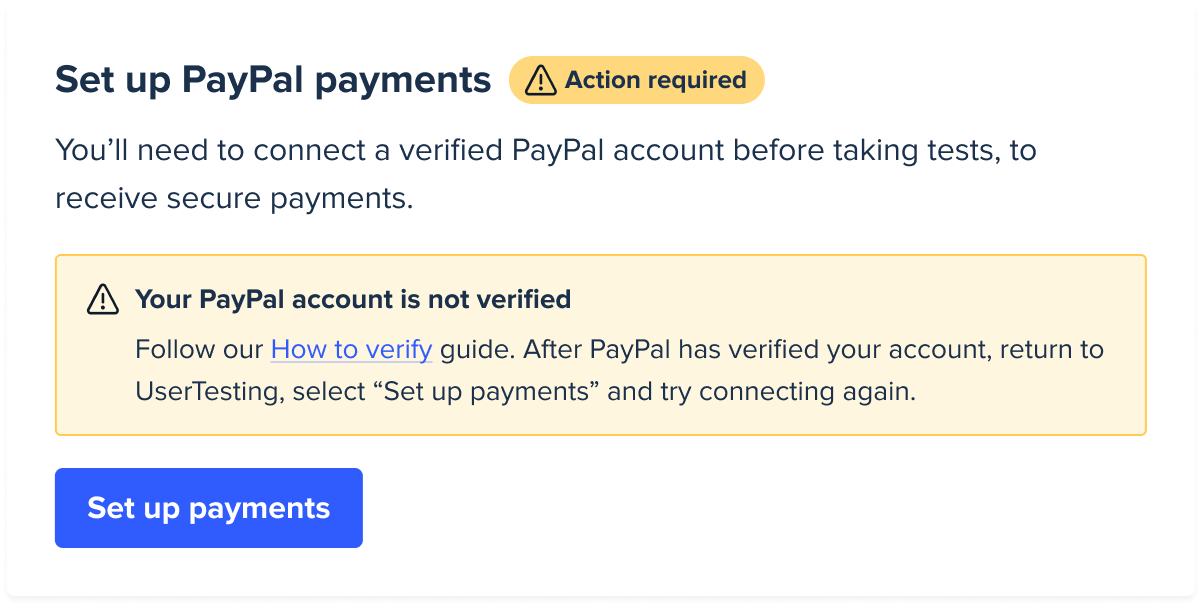Select the Action required status badge

click(637, 80)
